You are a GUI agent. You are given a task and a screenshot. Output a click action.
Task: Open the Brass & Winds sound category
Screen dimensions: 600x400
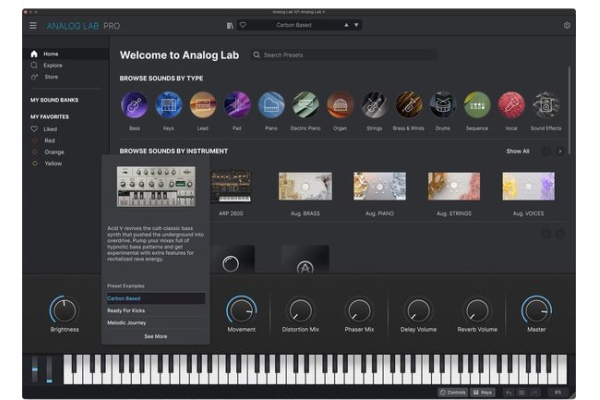tap(408, 105)
